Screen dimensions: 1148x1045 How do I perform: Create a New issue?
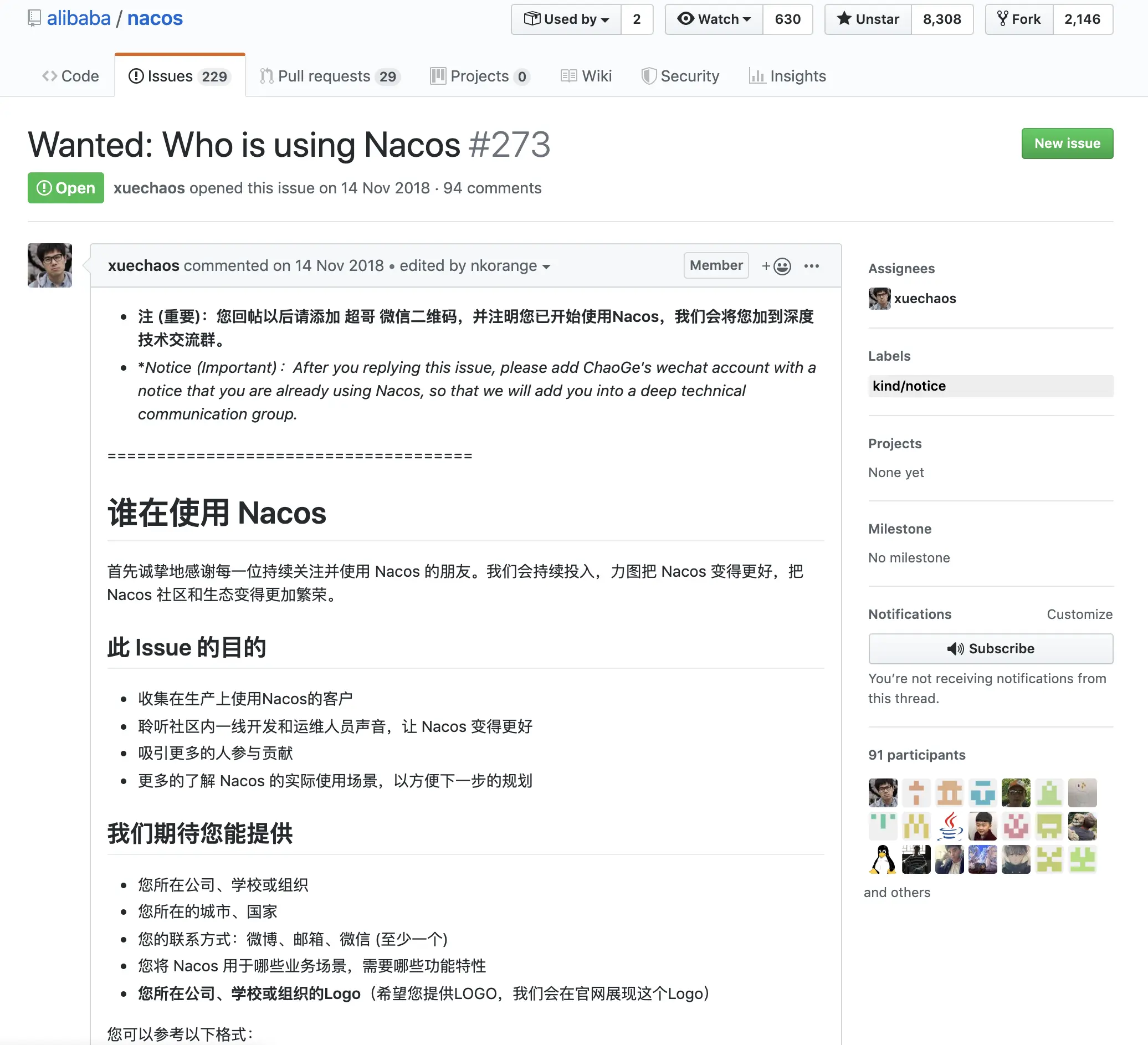click(1067, 144)
